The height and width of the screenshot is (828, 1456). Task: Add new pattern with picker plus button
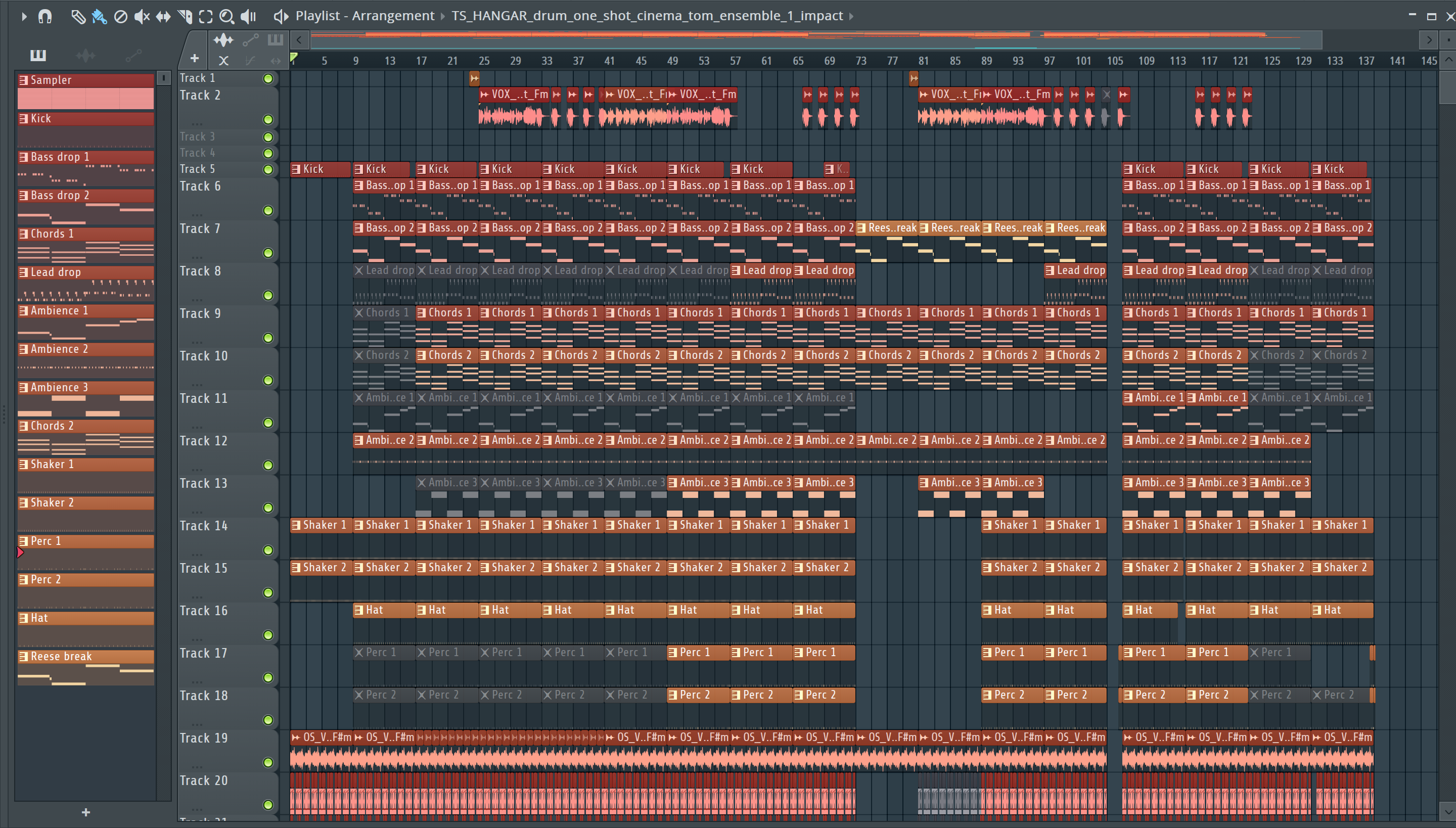[x=86, y=812]
